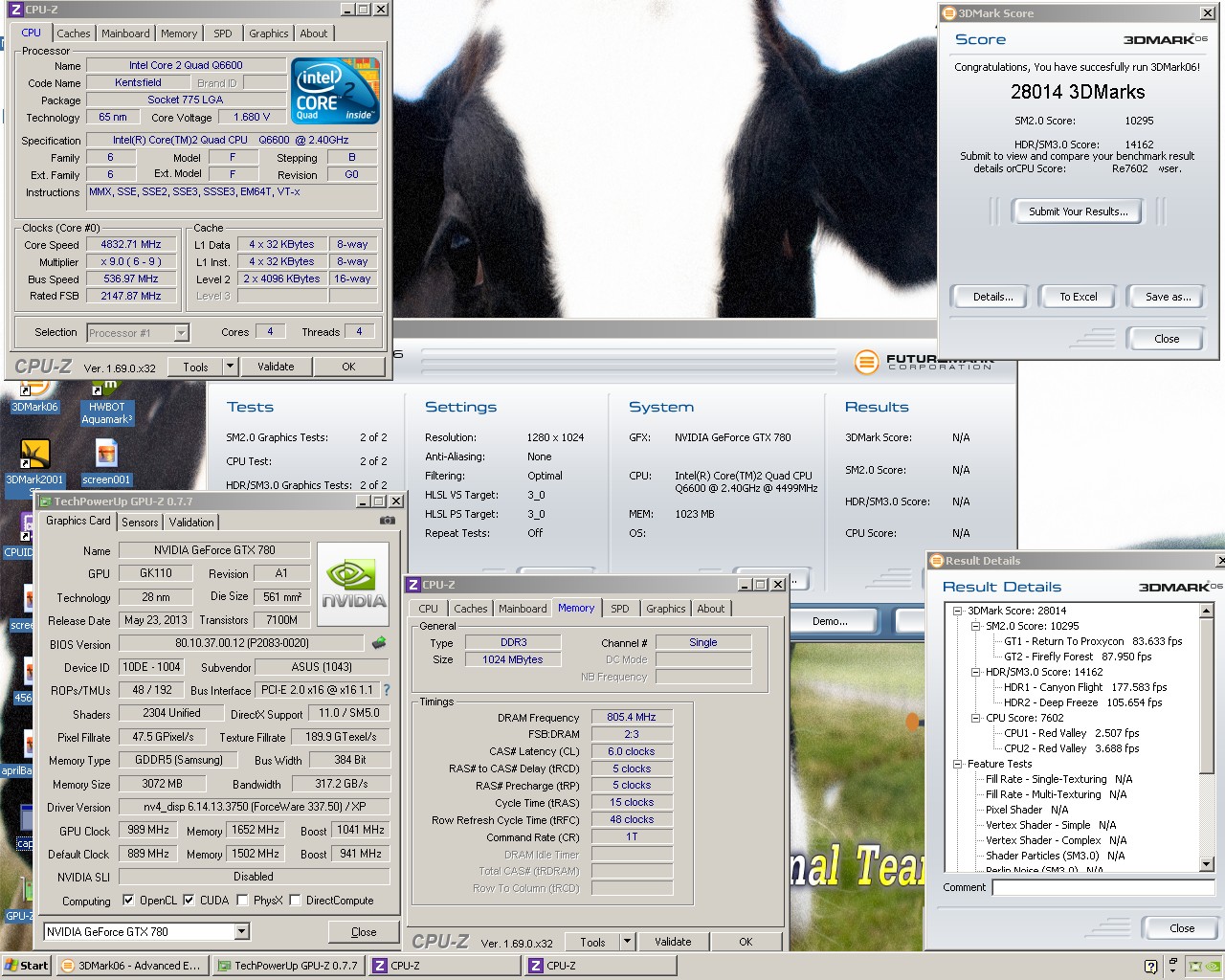
Task: Click the 3DMark Score window title icon
Action: click(949, 13)
